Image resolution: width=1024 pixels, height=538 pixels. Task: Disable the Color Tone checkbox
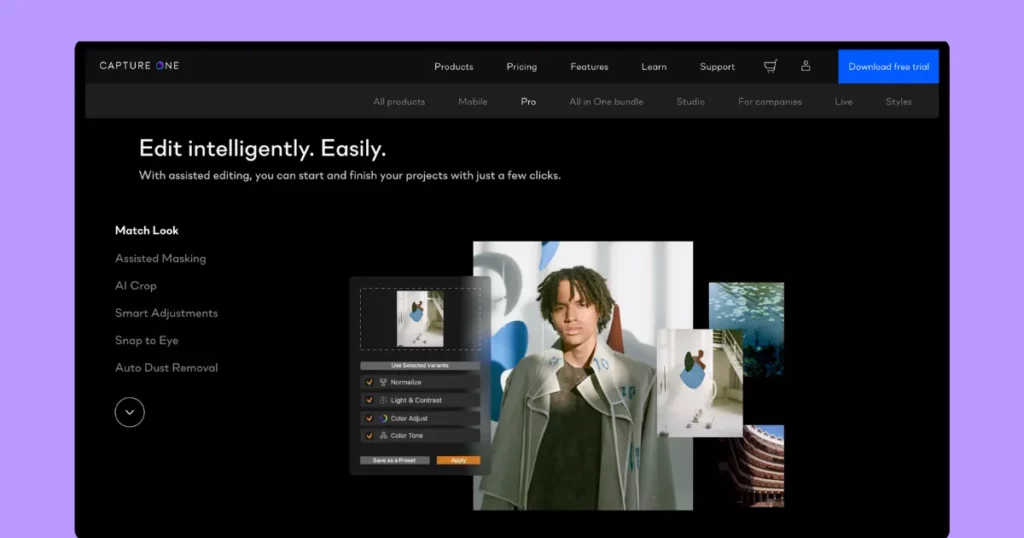[x=369, y=436]
